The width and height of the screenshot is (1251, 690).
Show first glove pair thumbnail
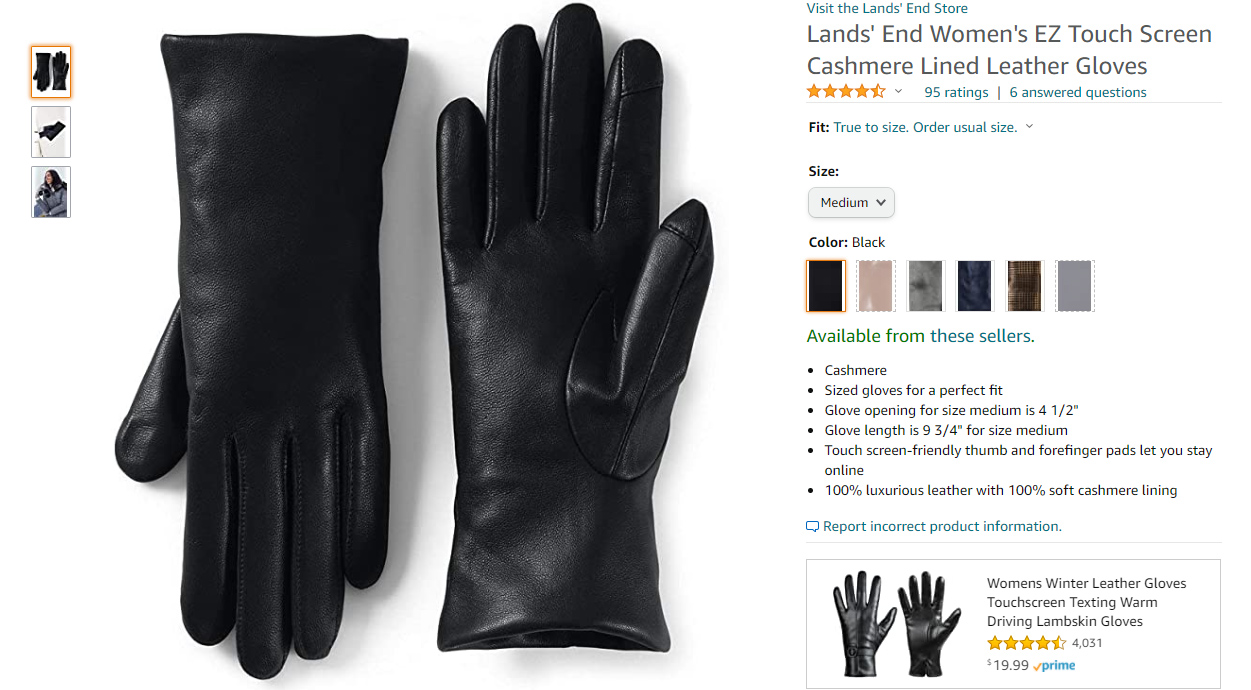click(51, 72)
